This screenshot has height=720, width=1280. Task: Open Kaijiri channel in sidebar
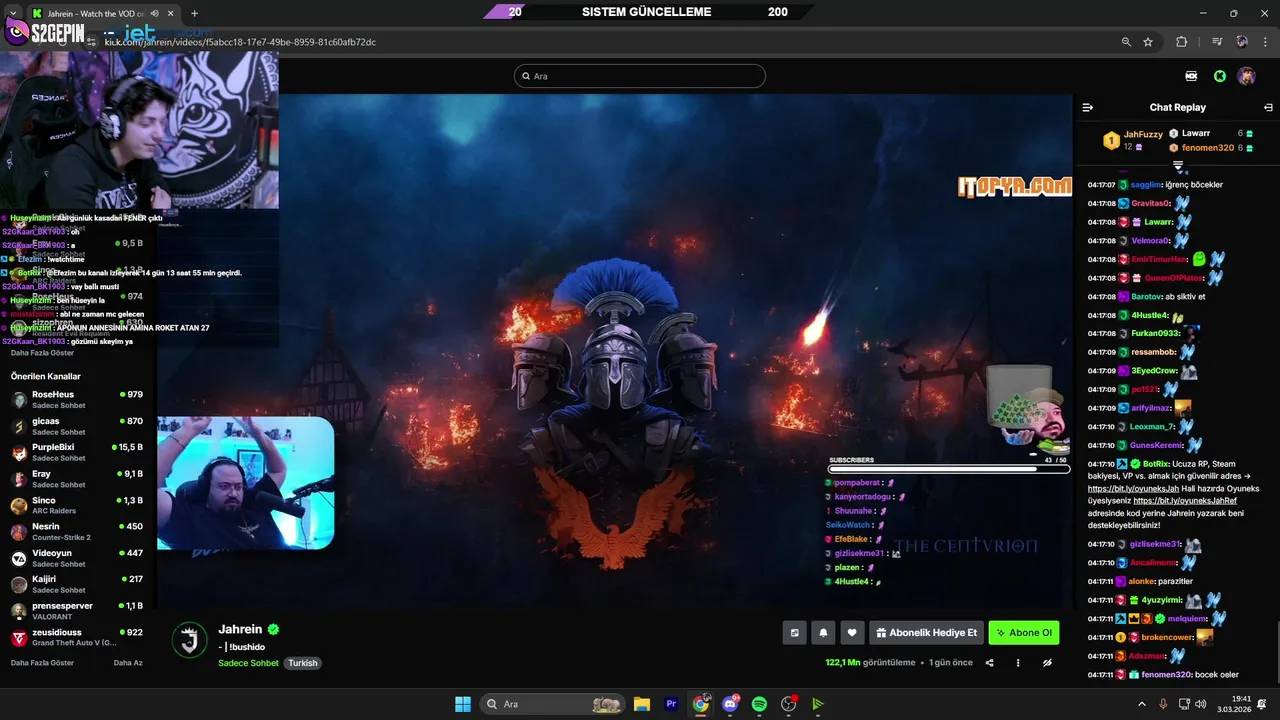coord(78,584)
